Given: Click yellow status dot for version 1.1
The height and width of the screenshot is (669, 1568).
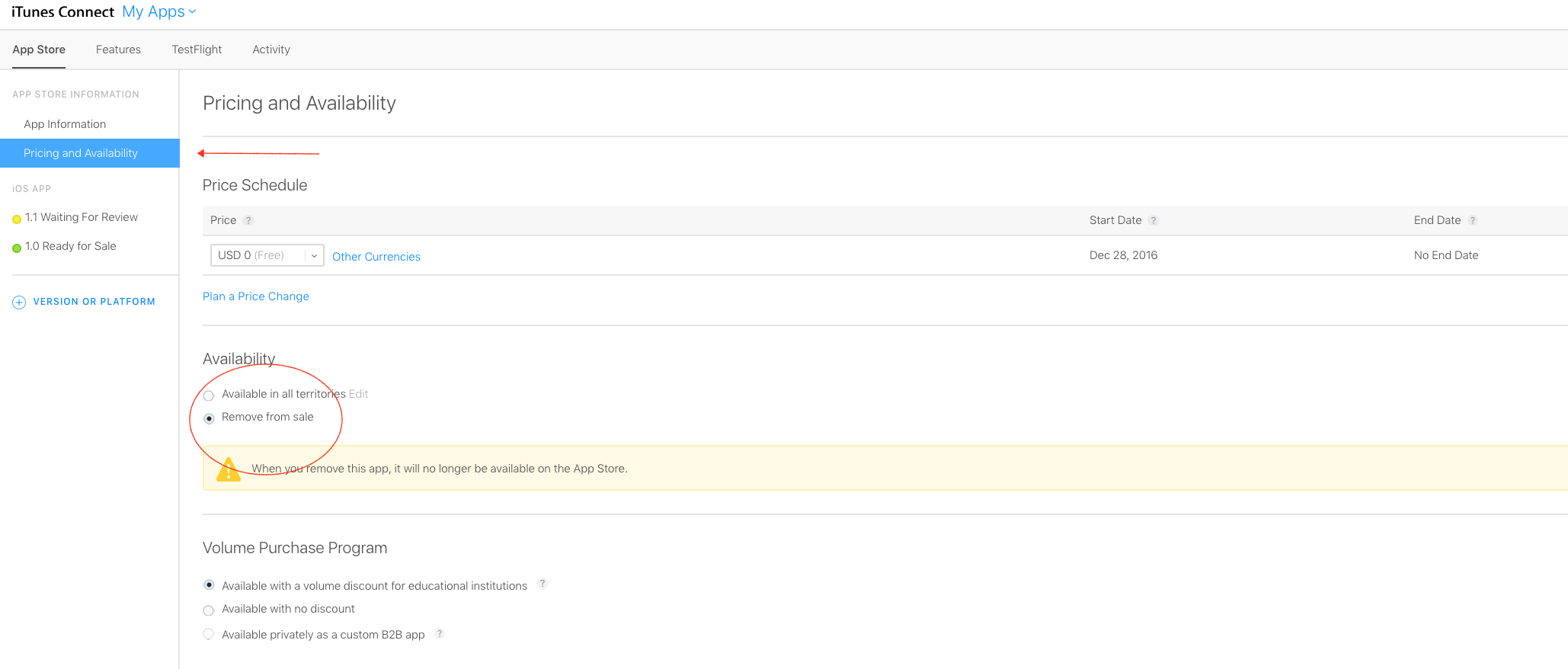Looking at the screenshot, I should point(17,219).
